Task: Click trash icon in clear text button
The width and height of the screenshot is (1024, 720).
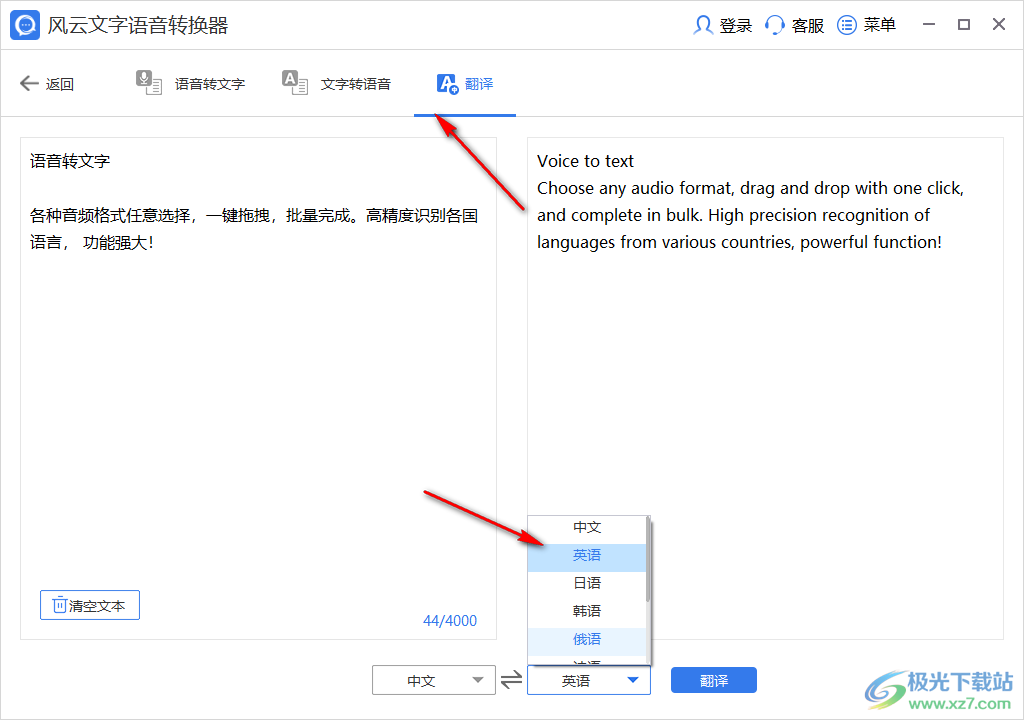Action: pos(59,605)
